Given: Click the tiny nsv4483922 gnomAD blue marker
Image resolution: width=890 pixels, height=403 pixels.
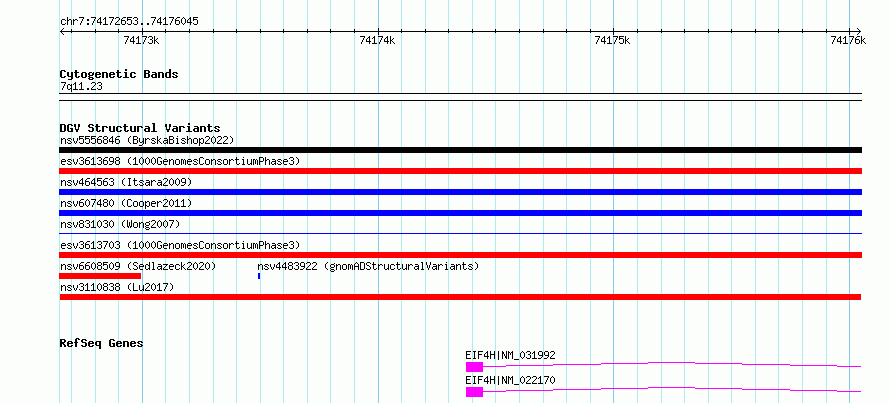Looking at the screenshot, I should [259, 276].
